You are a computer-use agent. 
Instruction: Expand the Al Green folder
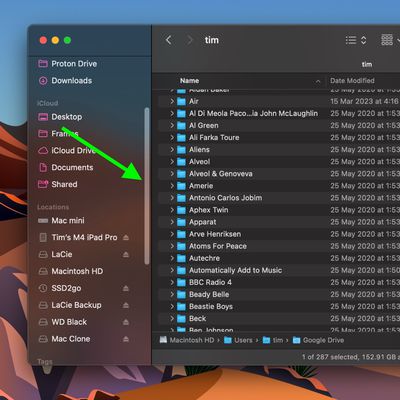tap(172, 125)
